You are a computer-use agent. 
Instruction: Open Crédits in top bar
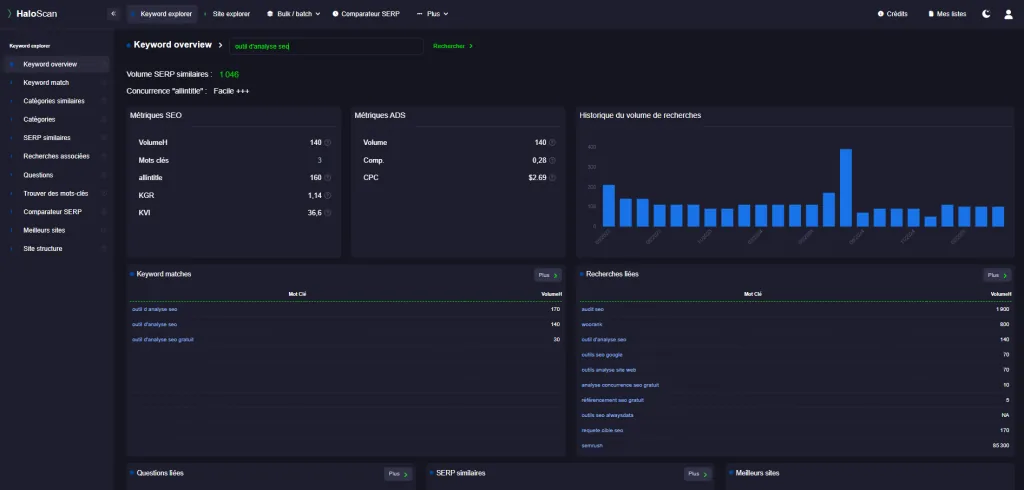pyautogui.click(x=892, y=14)
